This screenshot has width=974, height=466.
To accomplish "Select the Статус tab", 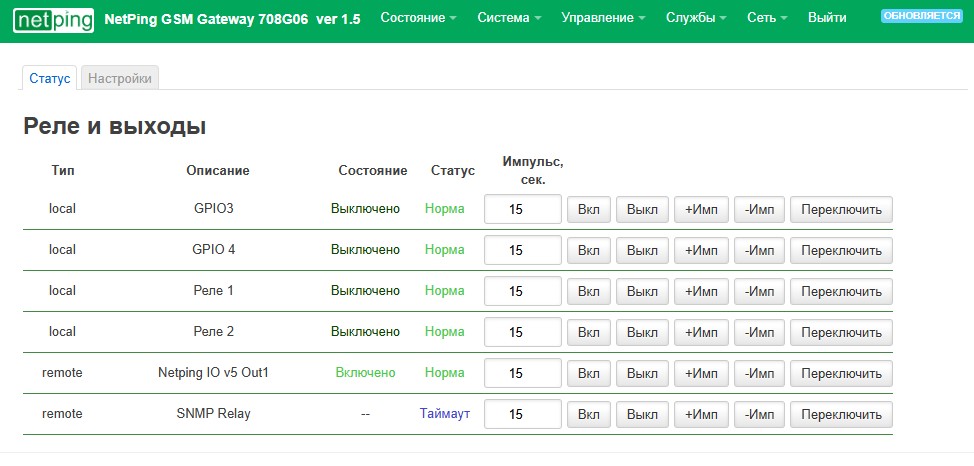I will coord(50,78).
